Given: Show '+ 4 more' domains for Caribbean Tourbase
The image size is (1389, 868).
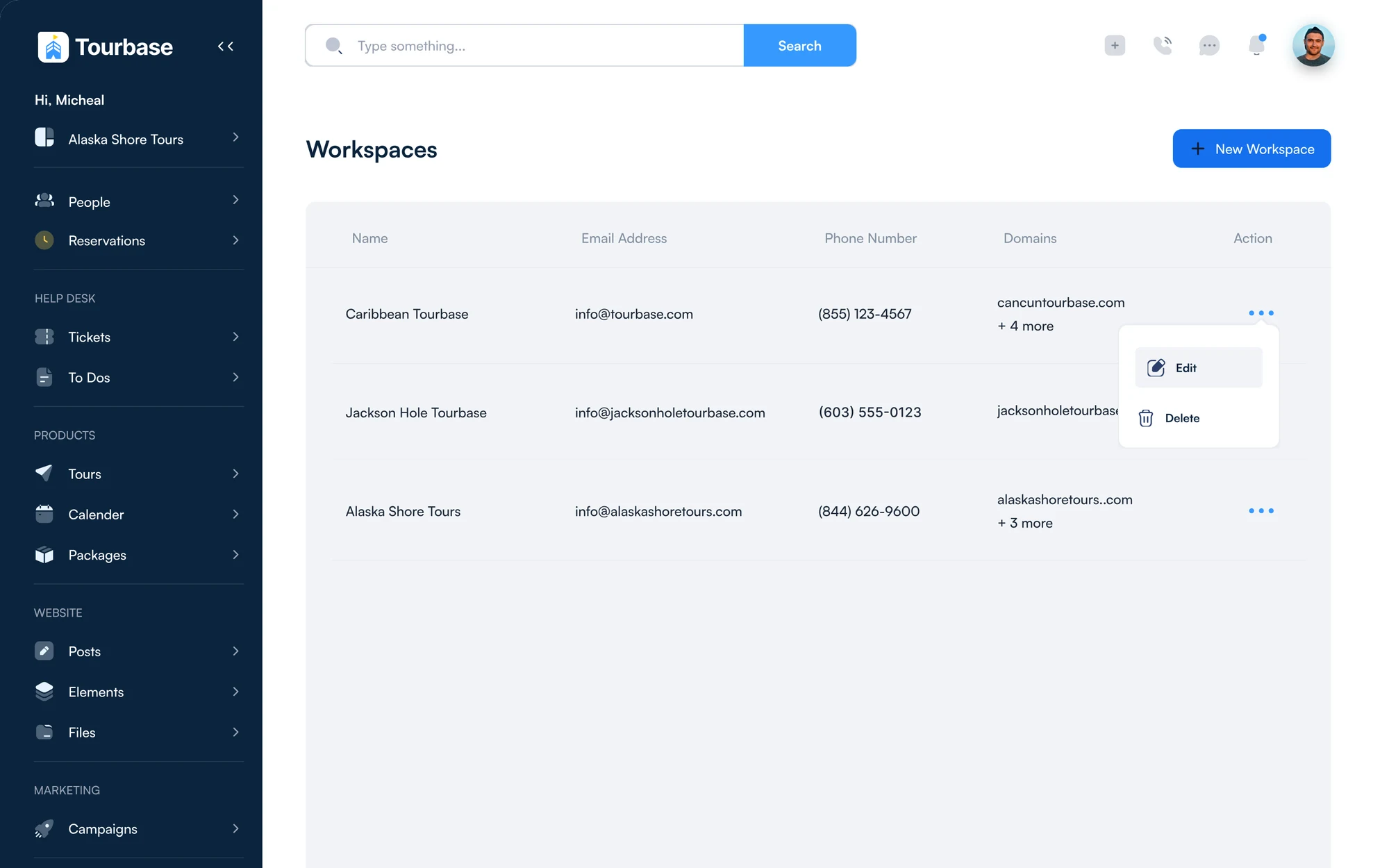Looking at the screenshot, I should click(1025, 326).
